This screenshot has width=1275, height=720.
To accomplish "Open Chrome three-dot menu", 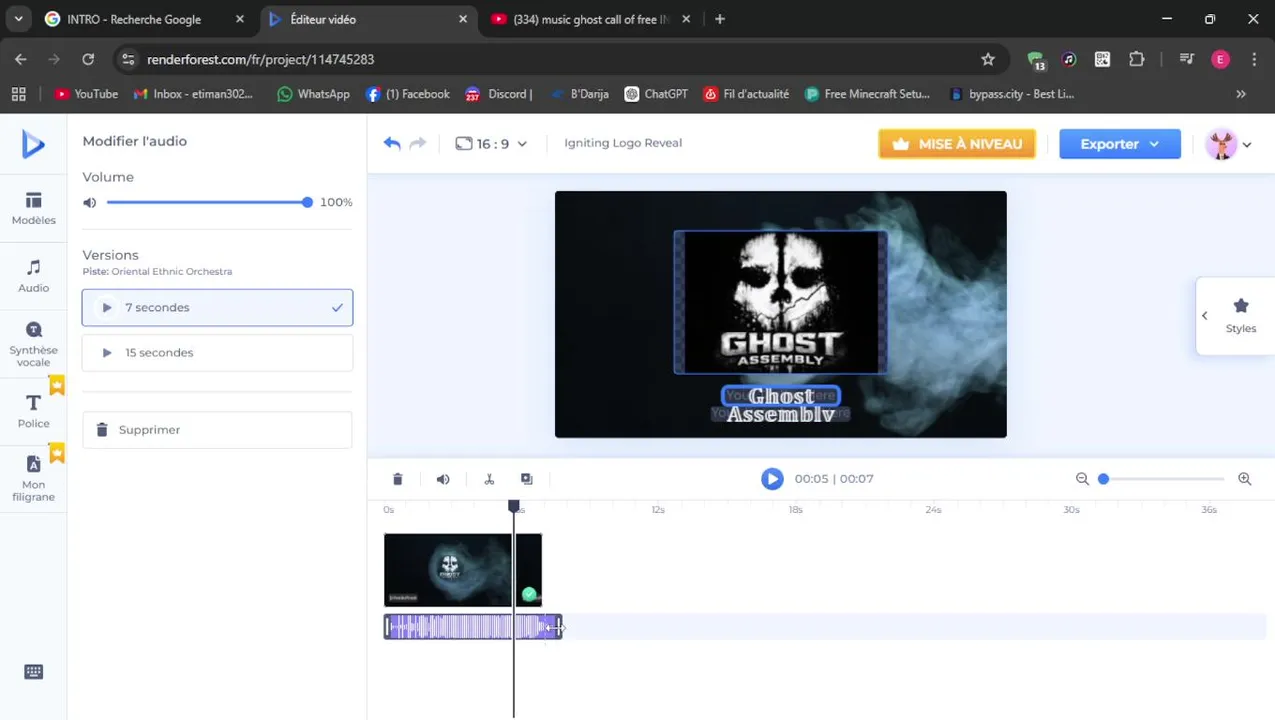I will click(1254, 59).
